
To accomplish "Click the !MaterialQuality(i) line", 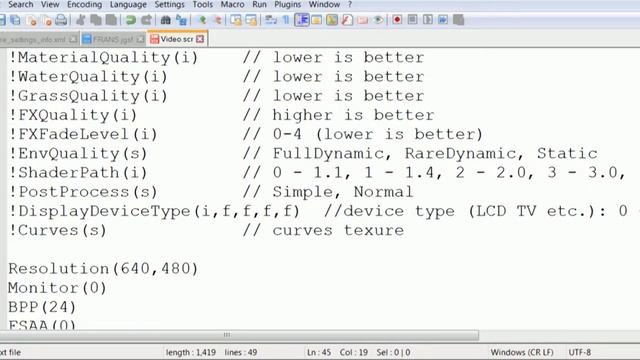I will click(x=103, y=57).
